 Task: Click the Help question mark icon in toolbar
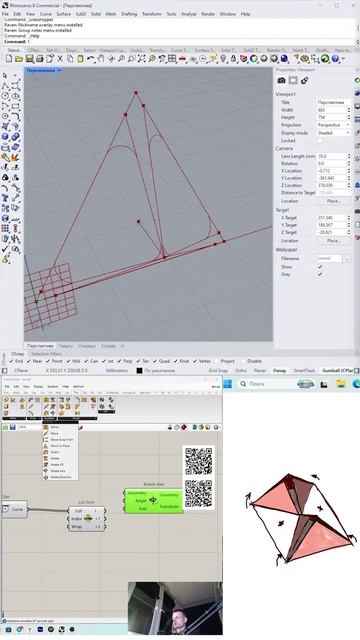[336, 59]
